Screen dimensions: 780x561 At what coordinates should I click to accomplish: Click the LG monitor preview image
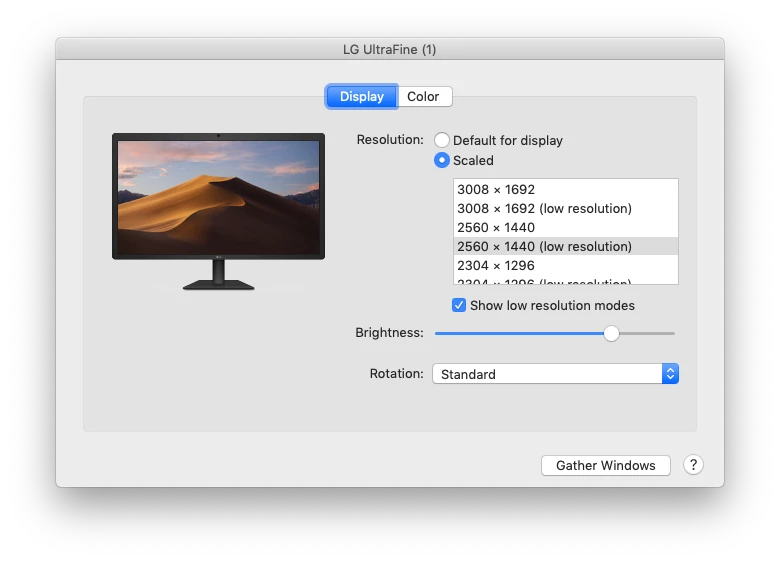point(218,211)
